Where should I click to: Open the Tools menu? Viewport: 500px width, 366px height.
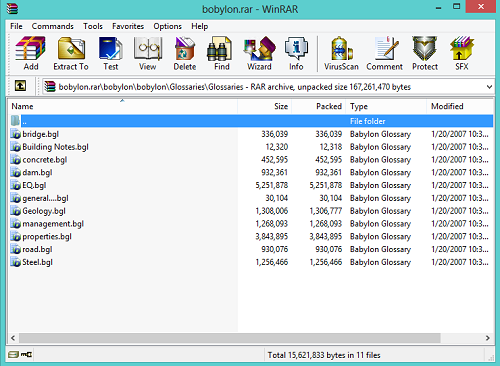(x=93, y=26)
